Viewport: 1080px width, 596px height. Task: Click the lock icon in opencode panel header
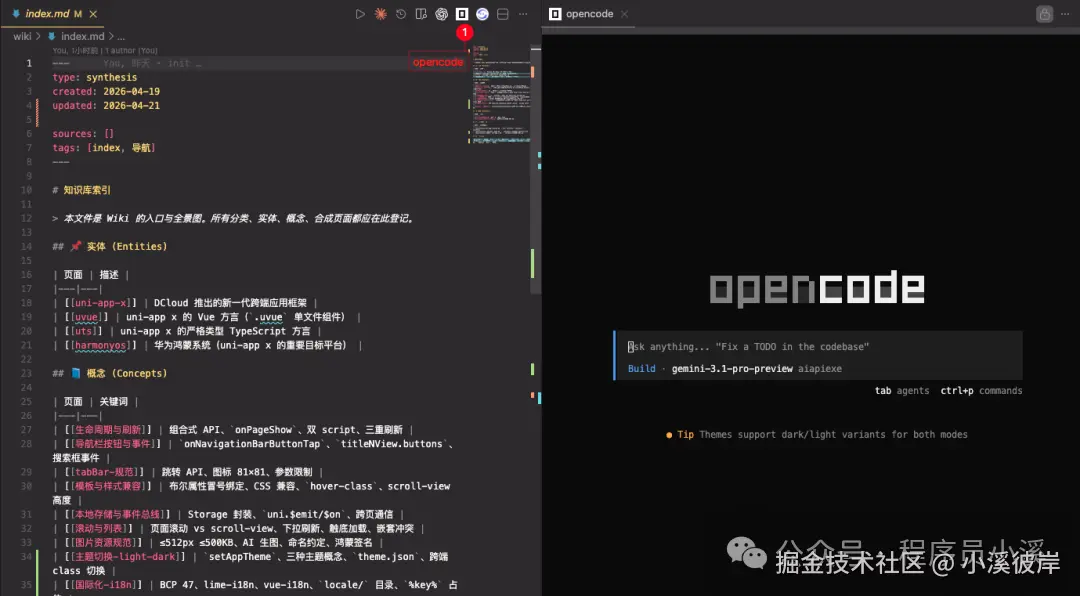click(x=1045, y=14)
